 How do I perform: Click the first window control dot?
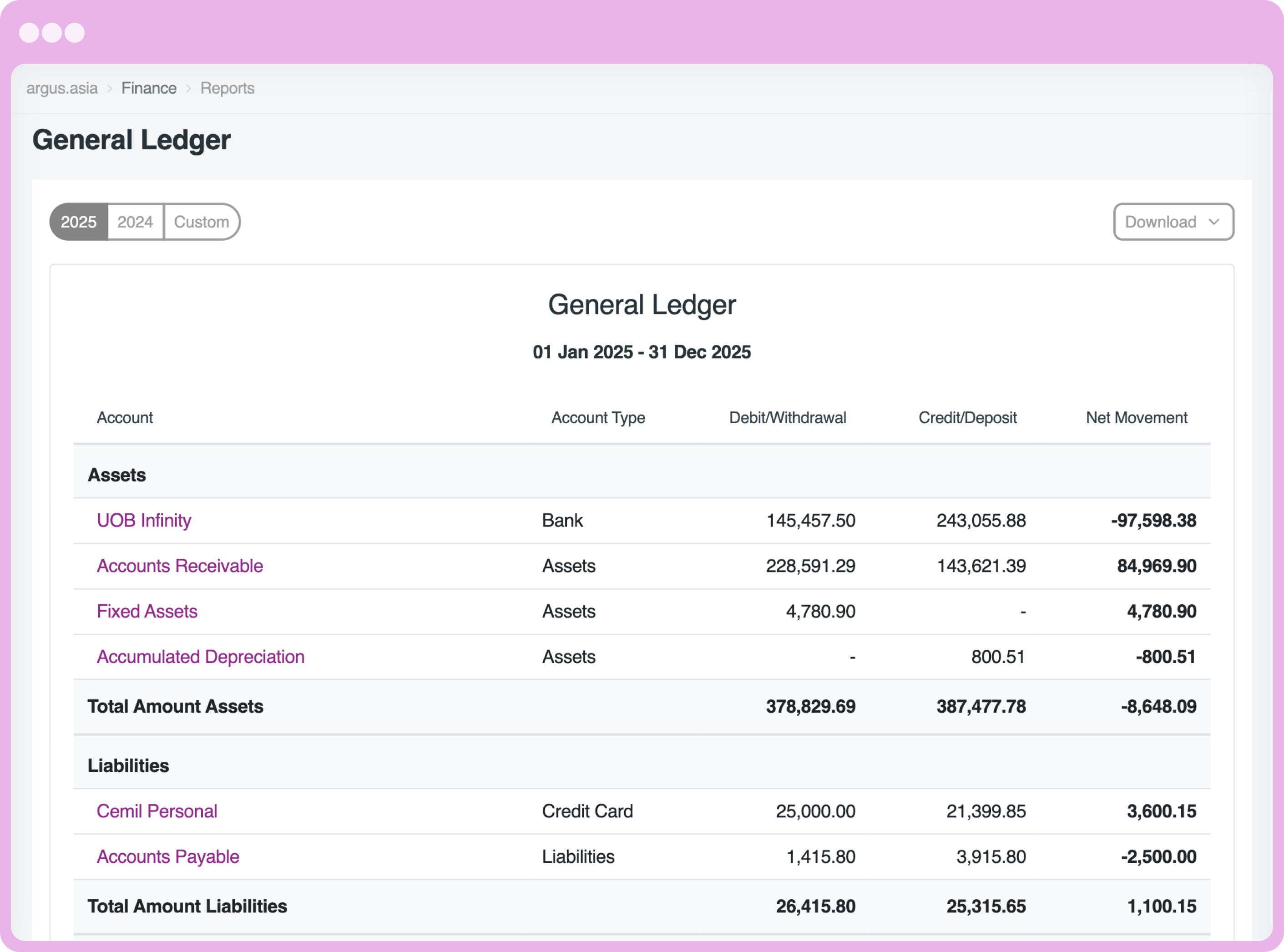(30, 33)
